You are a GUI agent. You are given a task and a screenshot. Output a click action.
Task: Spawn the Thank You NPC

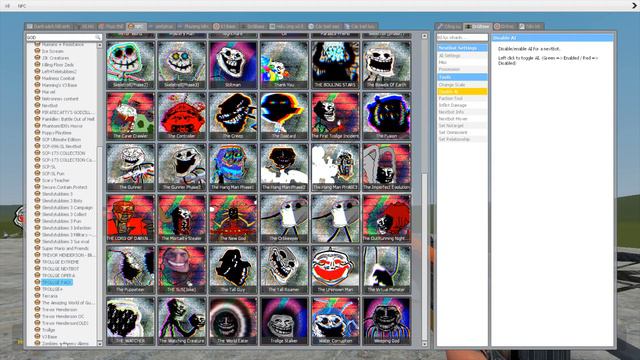(x=284, y=64)
